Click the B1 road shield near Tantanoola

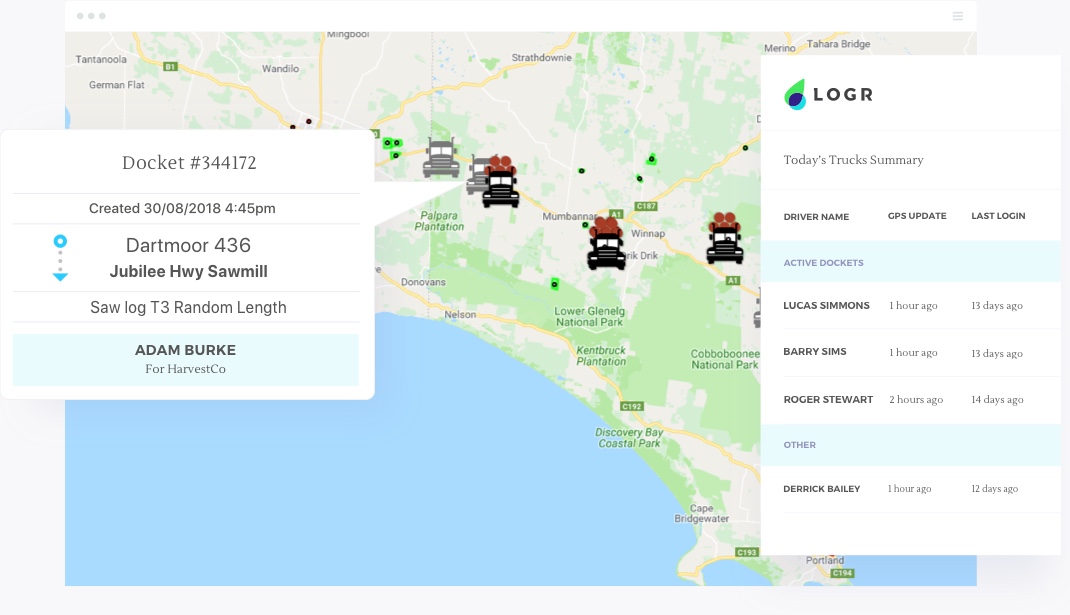171,67
